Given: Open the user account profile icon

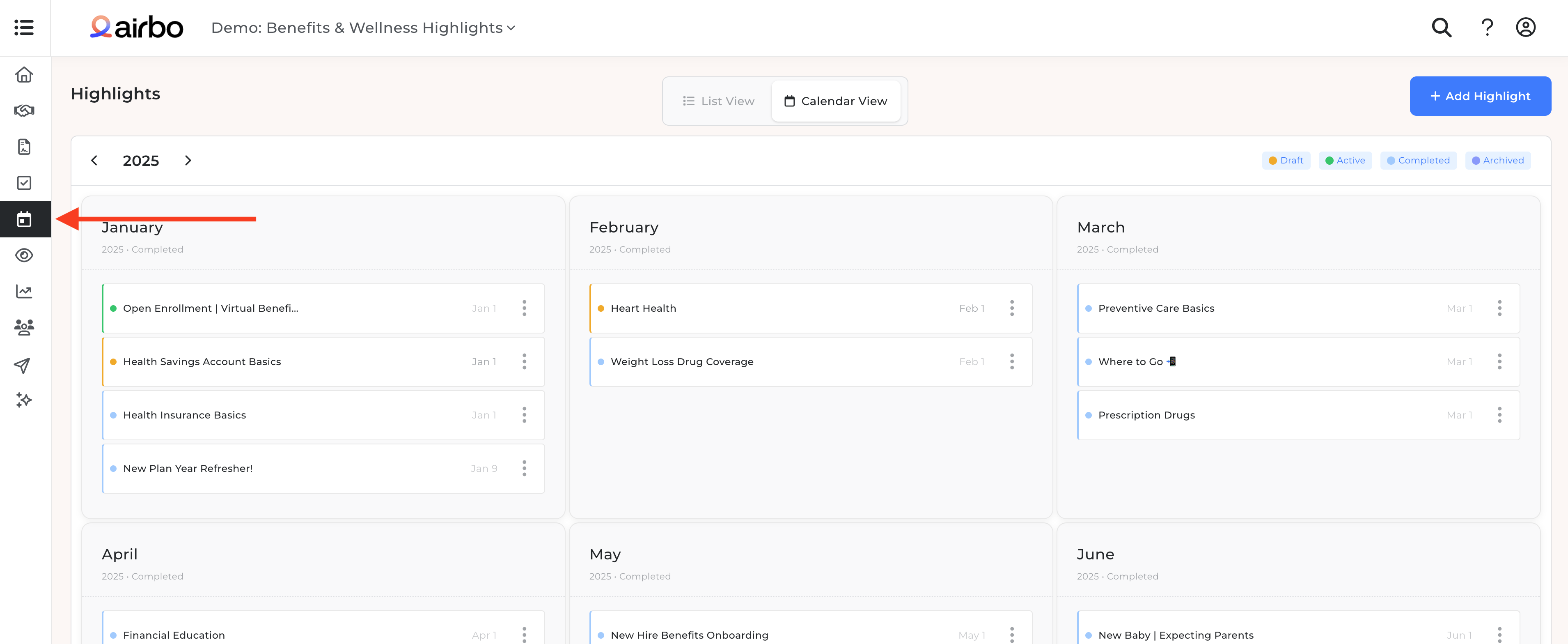Looking at the screenshot, I should pos(1525,28).
